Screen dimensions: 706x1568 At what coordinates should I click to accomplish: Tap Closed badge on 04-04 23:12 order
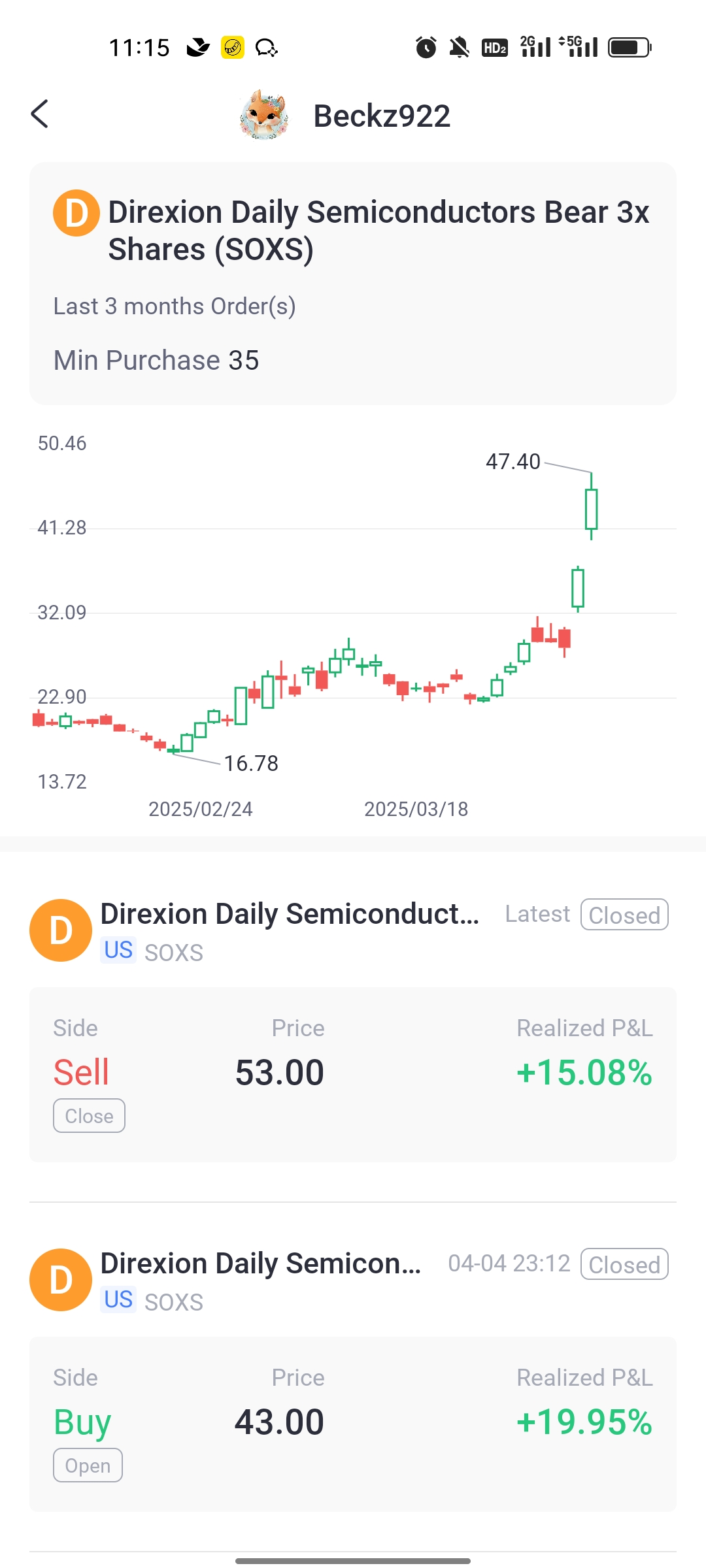(624, 1264)
